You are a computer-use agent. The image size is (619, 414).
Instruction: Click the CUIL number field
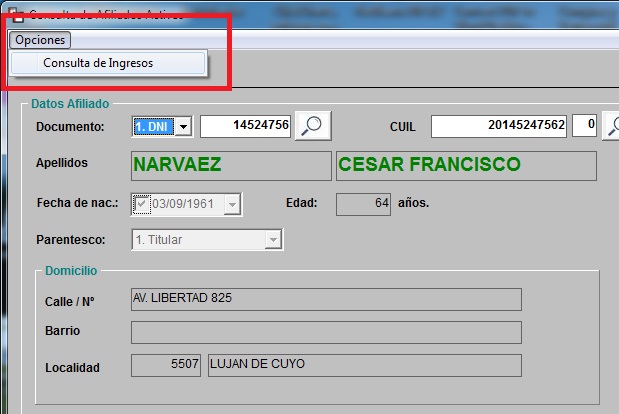click(x=499, y=126)
